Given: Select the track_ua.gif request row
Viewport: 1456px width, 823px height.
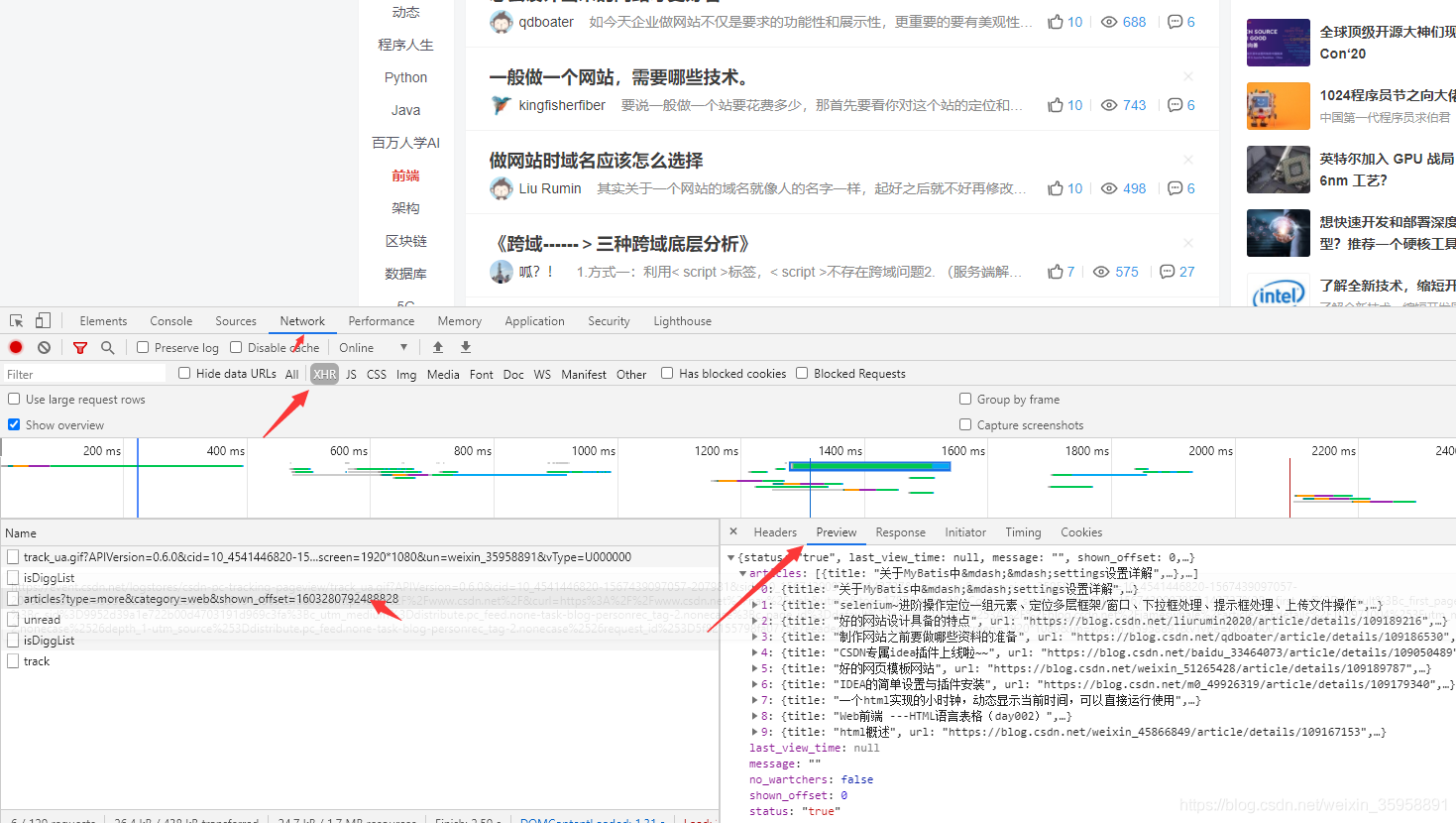Looking at the screenshot, I should 360,557.
